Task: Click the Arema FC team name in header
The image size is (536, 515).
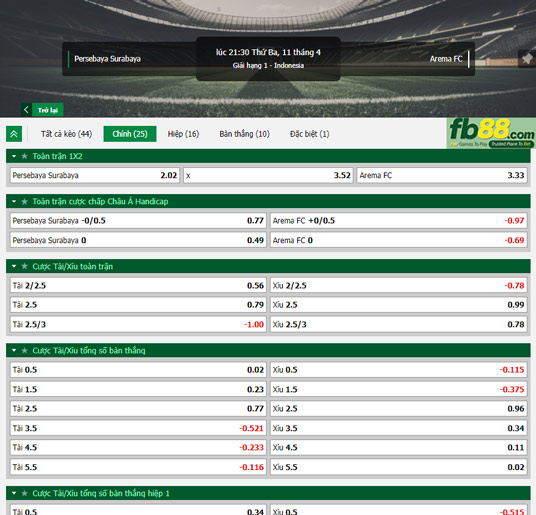Action: (x=446, y=59)
